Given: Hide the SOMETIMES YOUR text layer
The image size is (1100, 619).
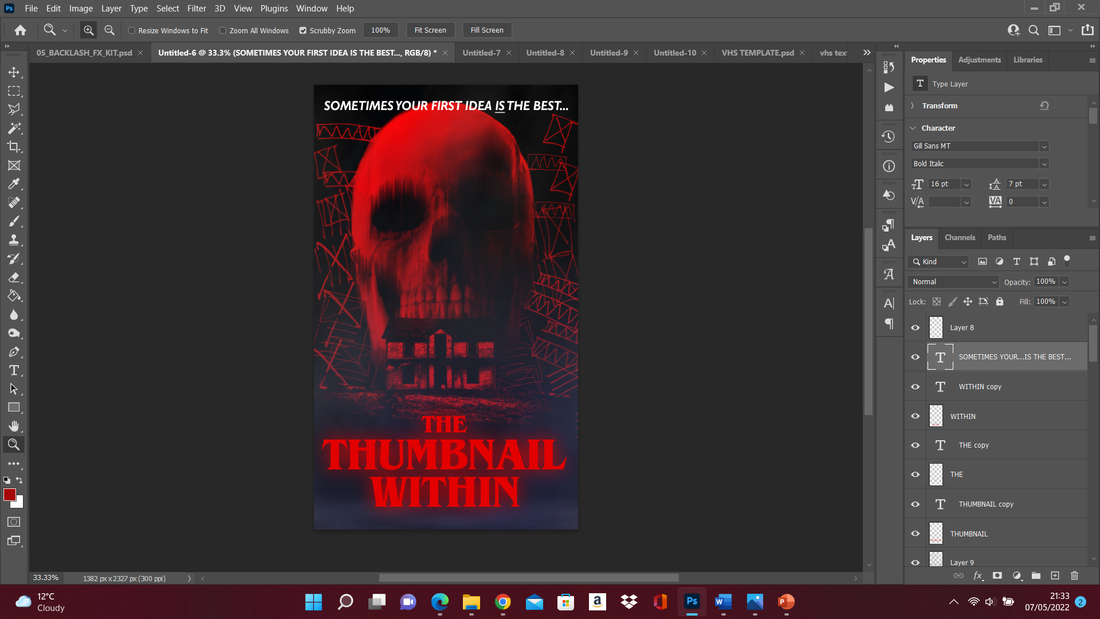Looking at the screenshot, I should tap(915, 357).
